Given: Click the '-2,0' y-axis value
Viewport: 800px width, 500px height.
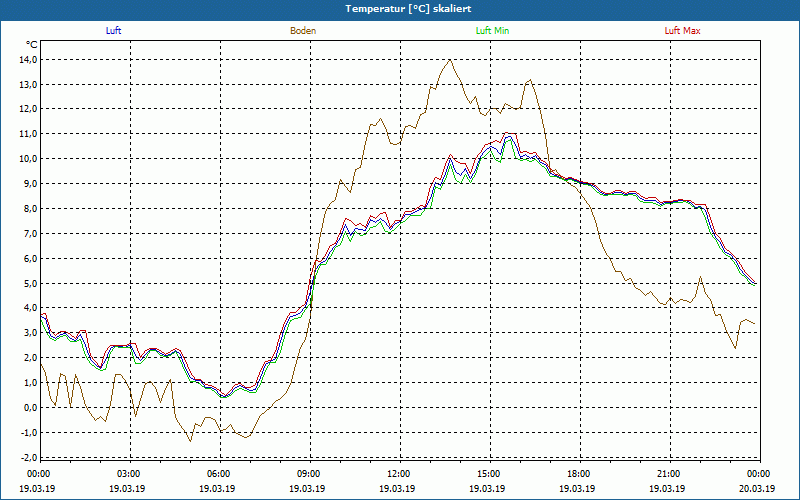Looking at the screenshot, I should [x=30, y=457].
